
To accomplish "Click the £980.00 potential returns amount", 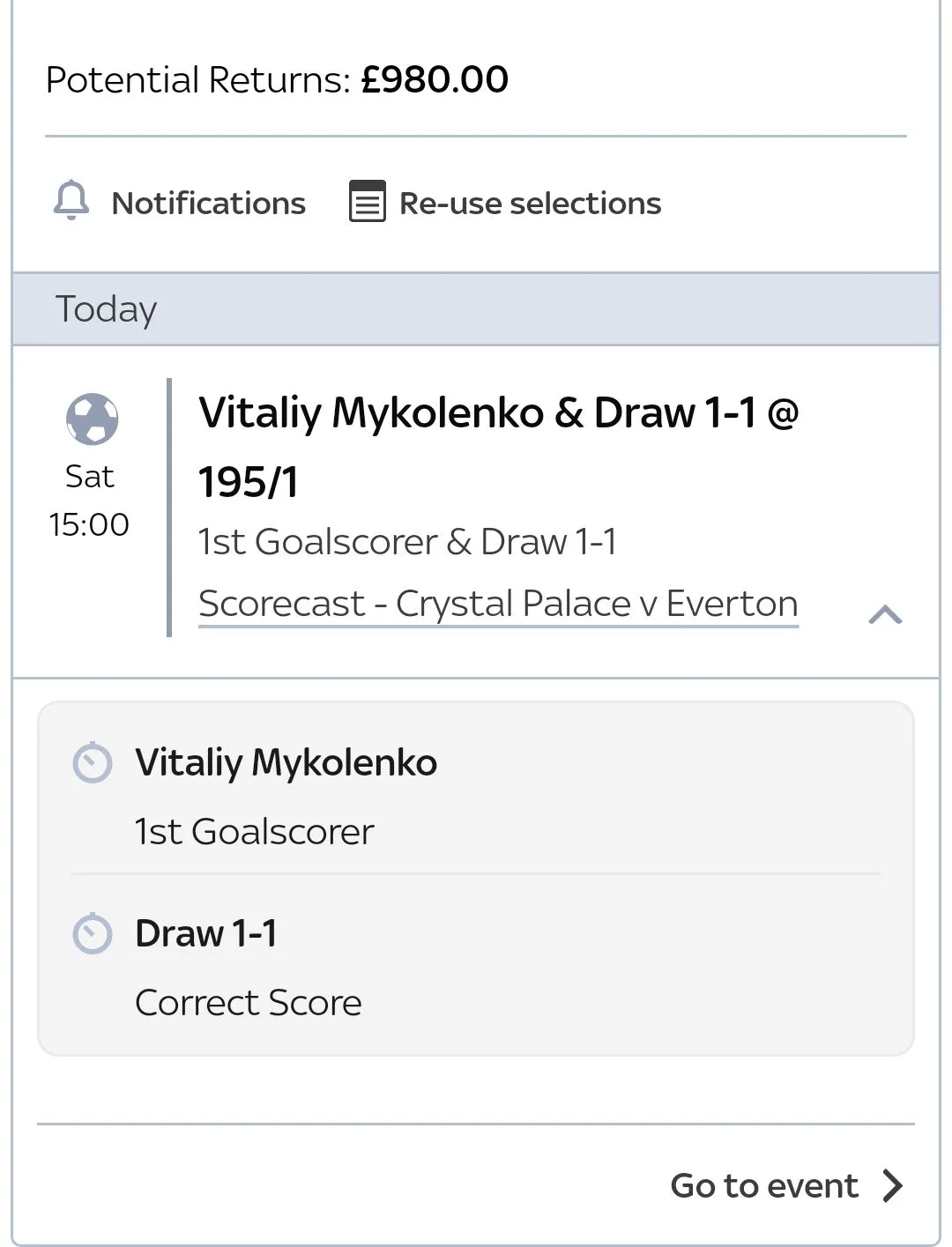I will point(435,80).
